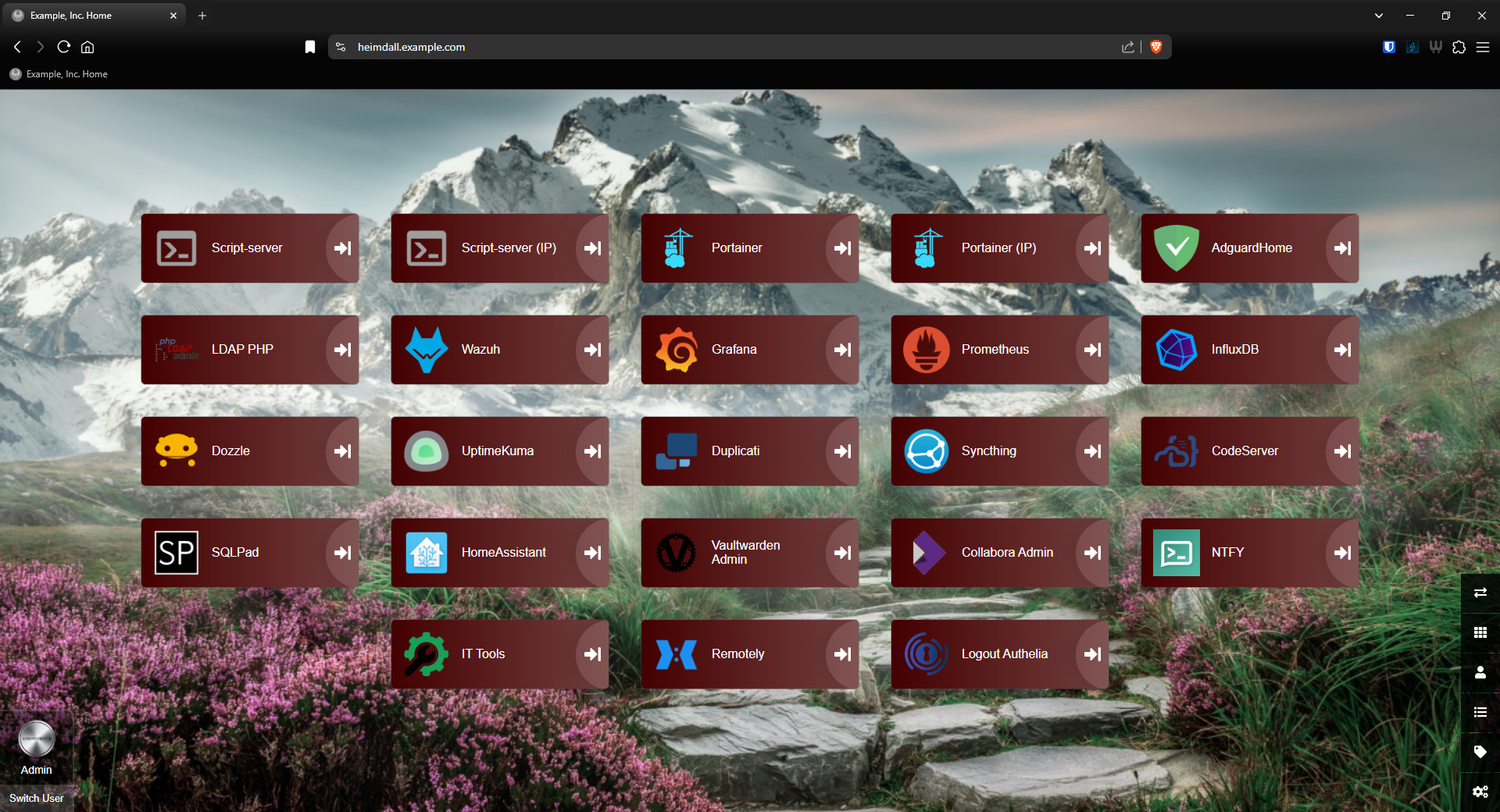Toggle the sidebar arrows switch icon
Image resolution: width=1500 pixels, height=812 pixels.
coord(1480,593)
